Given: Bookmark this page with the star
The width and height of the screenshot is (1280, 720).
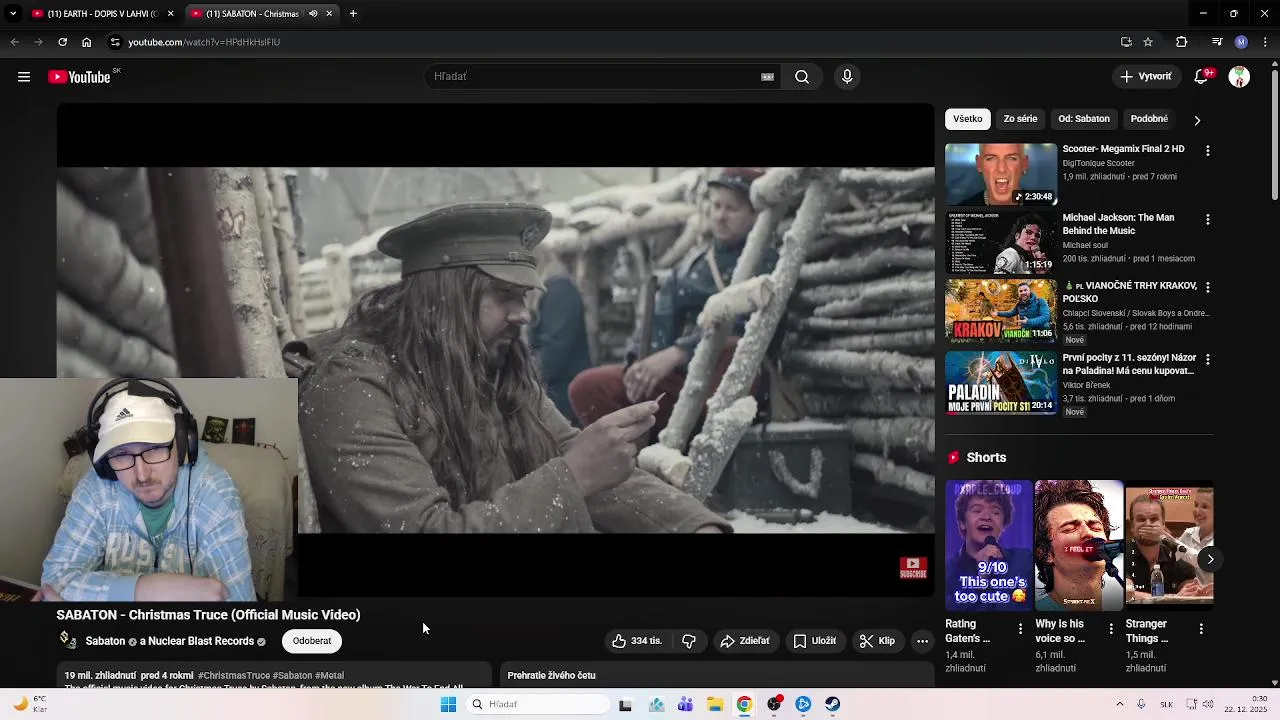Looking at the screenshot, I should (x=1148, y=42).
